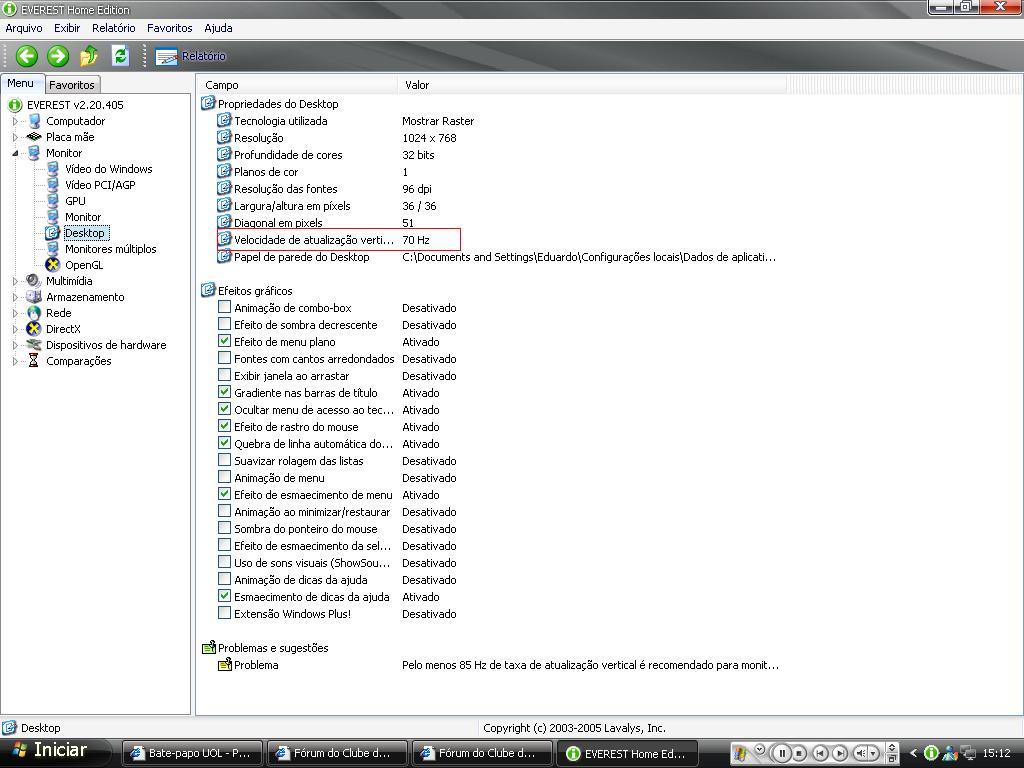Click the Propriedades do Desktop section icon
Viewport: 1024px width, 768px height.
(208, 103)
